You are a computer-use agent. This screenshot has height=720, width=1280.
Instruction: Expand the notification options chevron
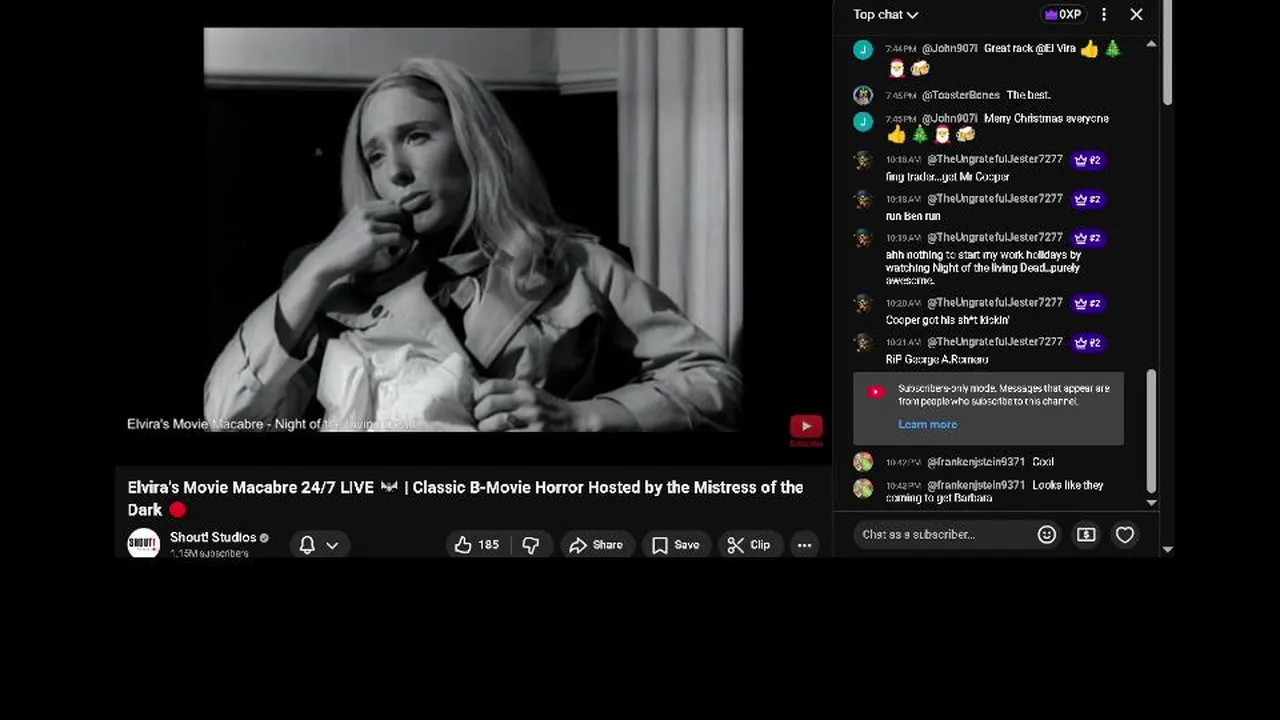[x=332, y=545]
